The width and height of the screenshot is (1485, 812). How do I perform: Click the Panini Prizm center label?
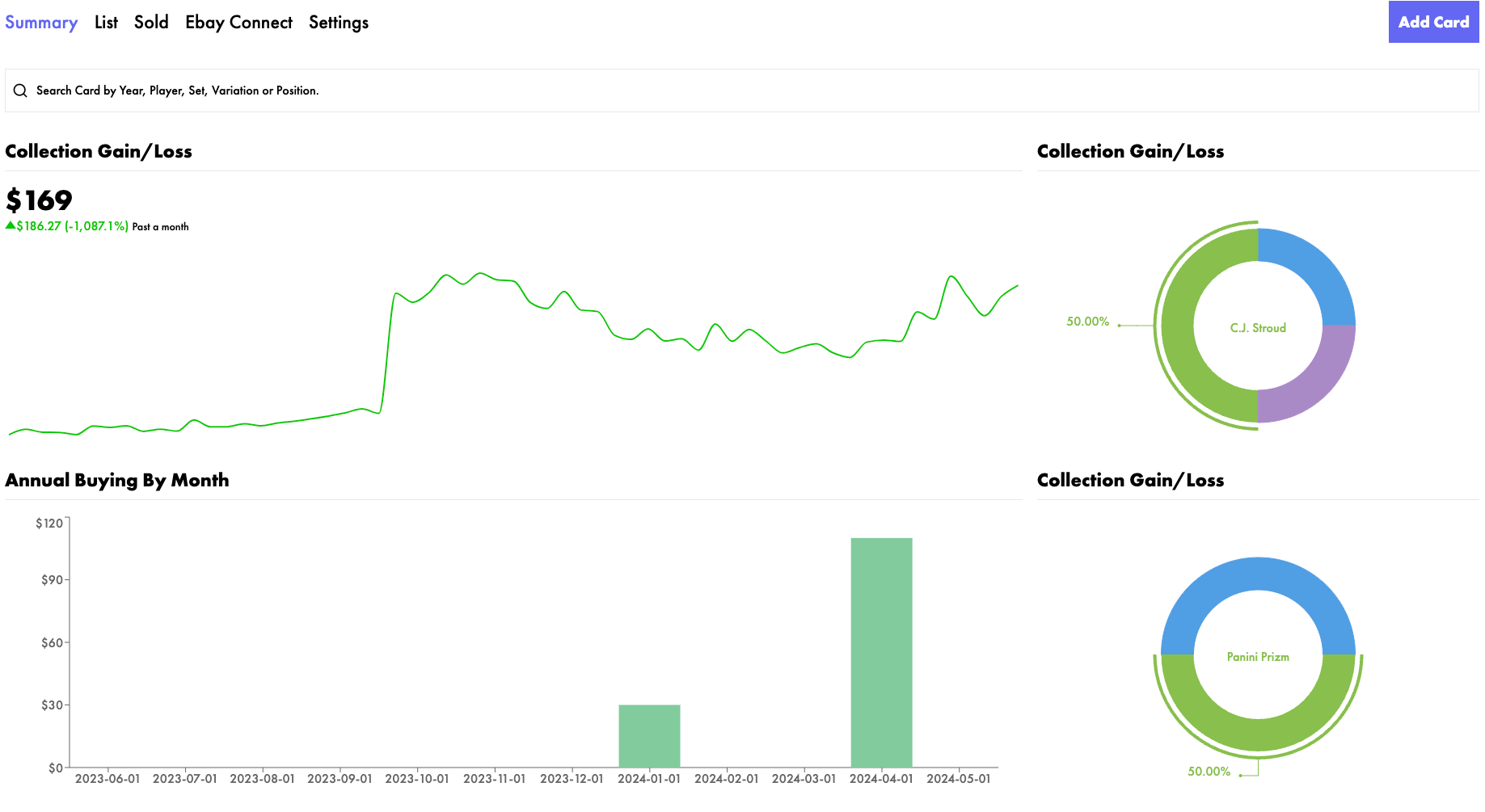(x=1257, y=657)
